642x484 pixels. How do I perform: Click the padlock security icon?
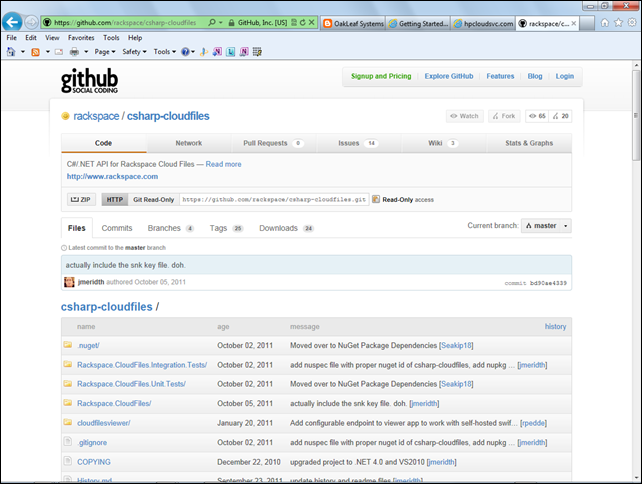(x=231, y=23)
